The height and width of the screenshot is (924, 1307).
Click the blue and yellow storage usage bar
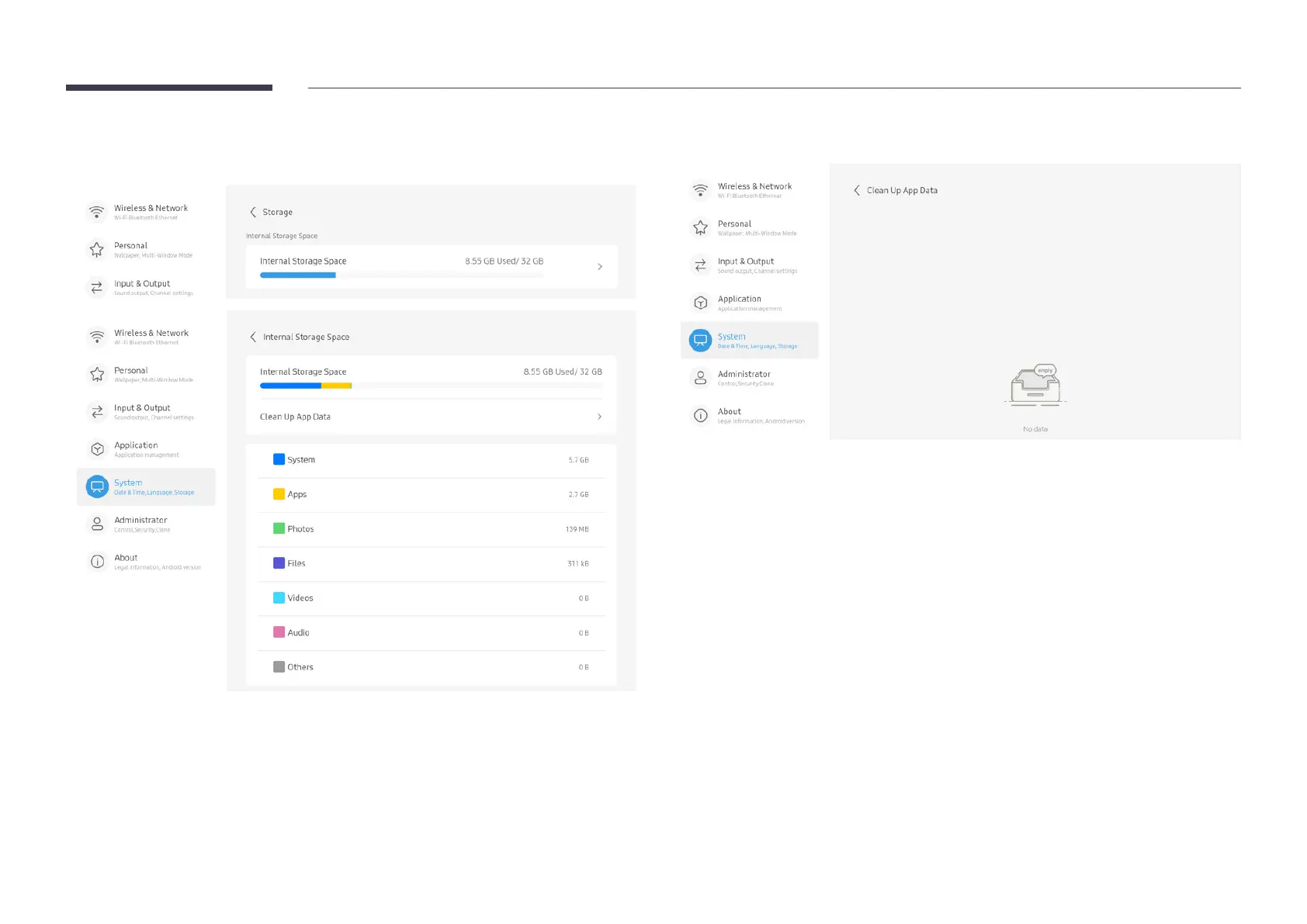306,386
